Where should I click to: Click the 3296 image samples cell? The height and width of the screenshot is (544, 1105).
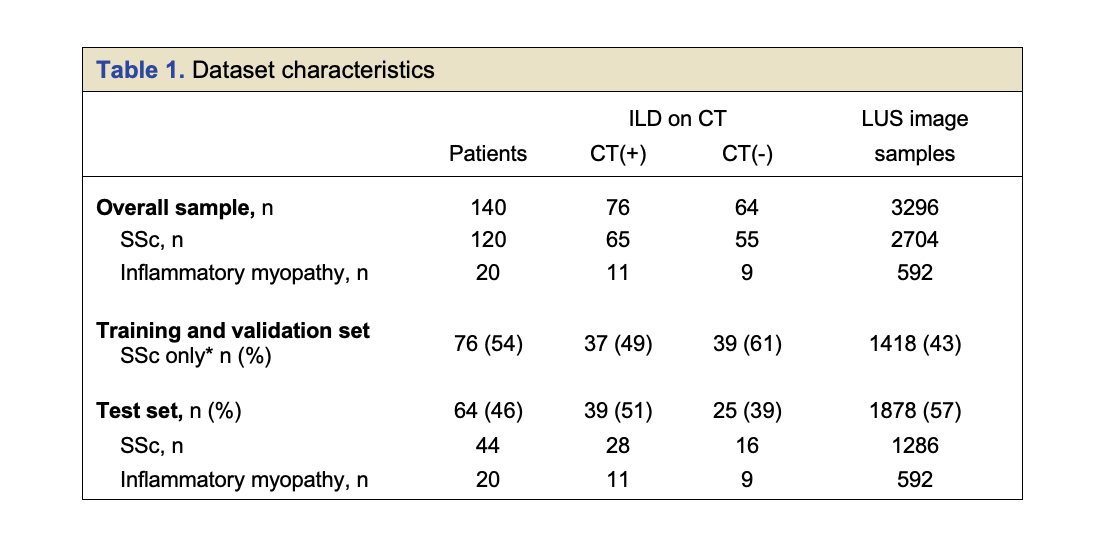point(914,208)
